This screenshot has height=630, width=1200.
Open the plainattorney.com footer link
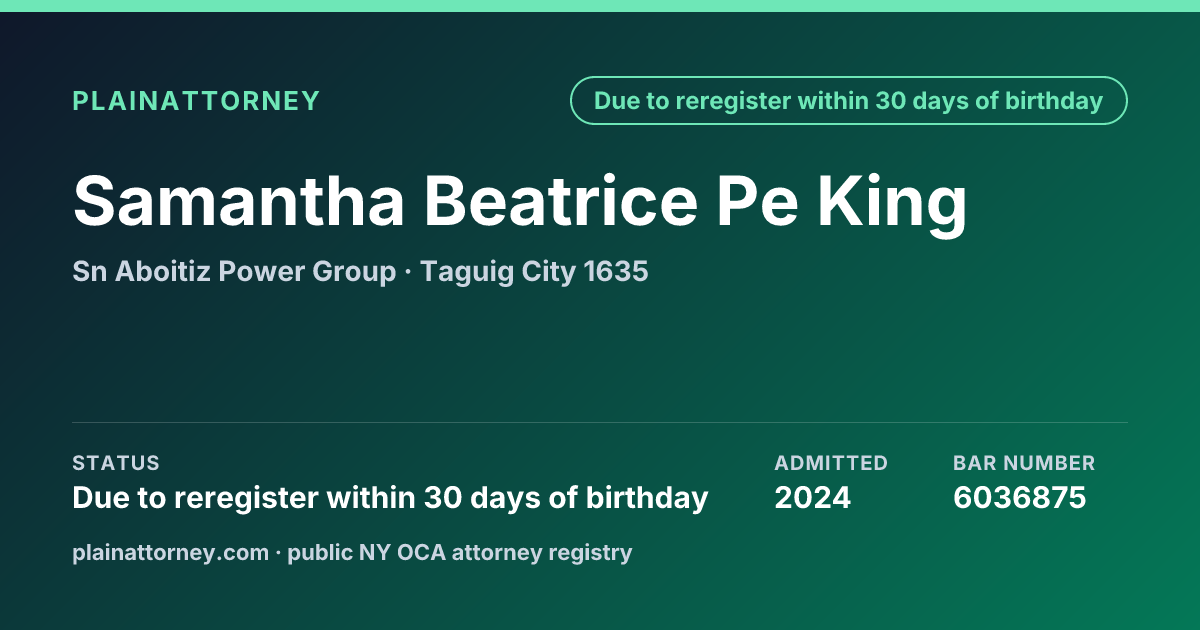(171, 552)
